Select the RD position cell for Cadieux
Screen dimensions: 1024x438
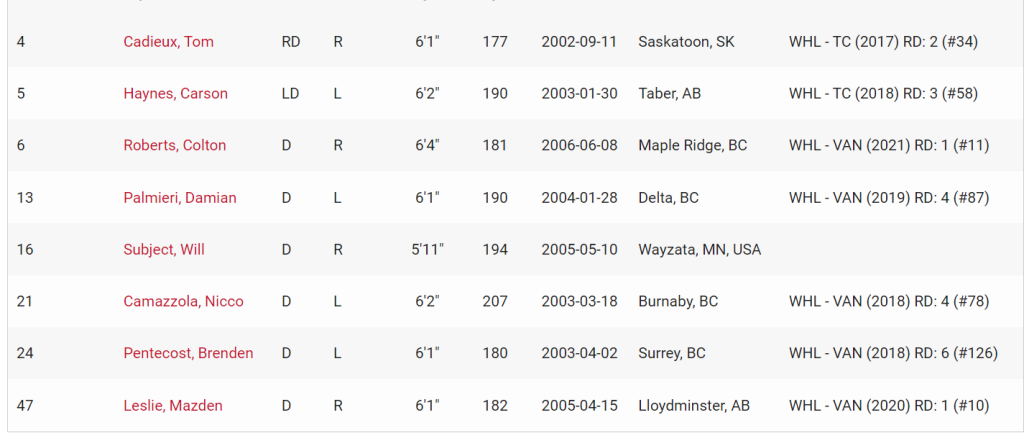(291, 42)
